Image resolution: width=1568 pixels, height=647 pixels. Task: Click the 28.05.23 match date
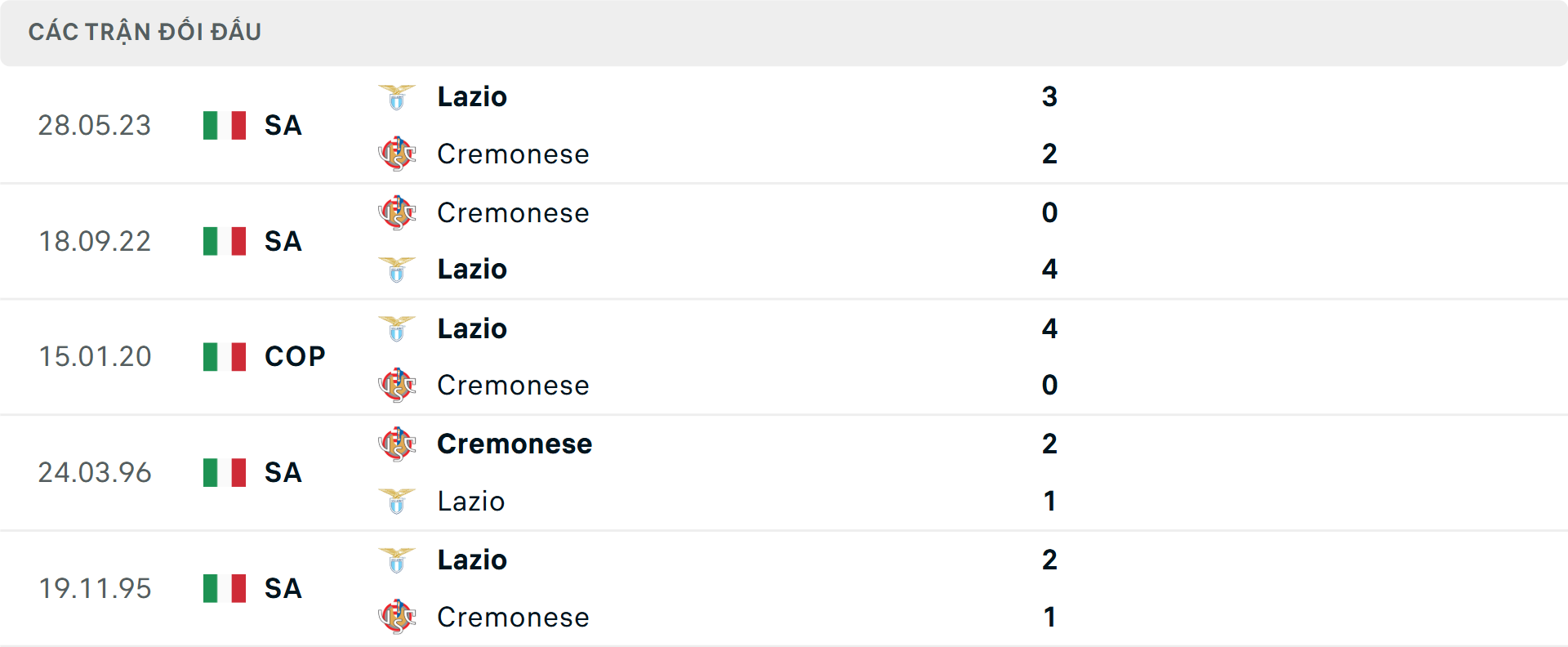(95, 125)
